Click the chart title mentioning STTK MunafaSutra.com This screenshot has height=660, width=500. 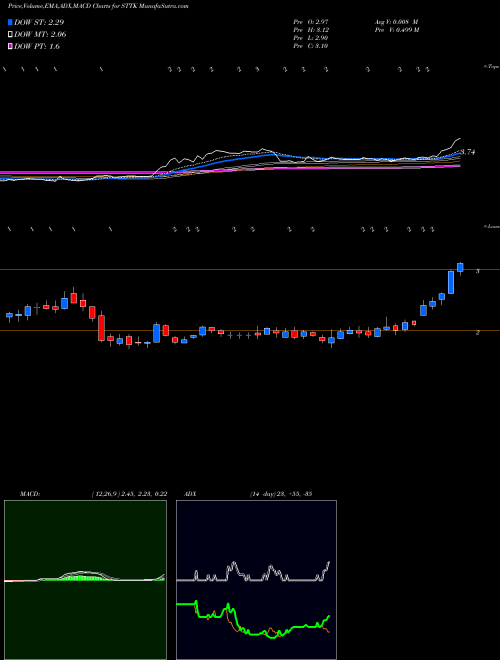98,6
